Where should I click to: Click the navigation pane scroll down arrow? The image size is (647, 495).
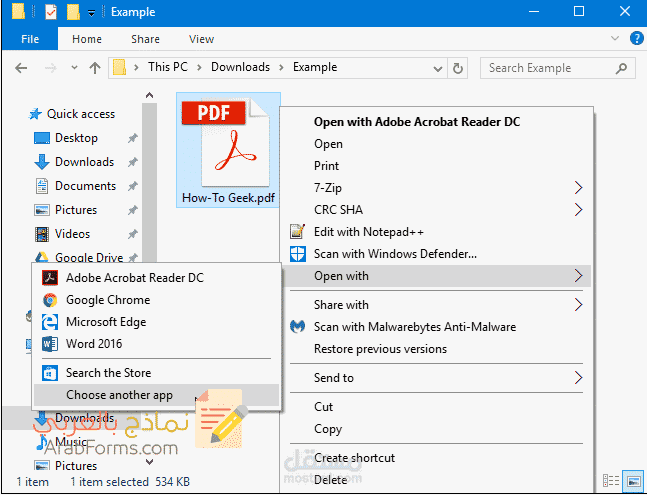(149, 462)
